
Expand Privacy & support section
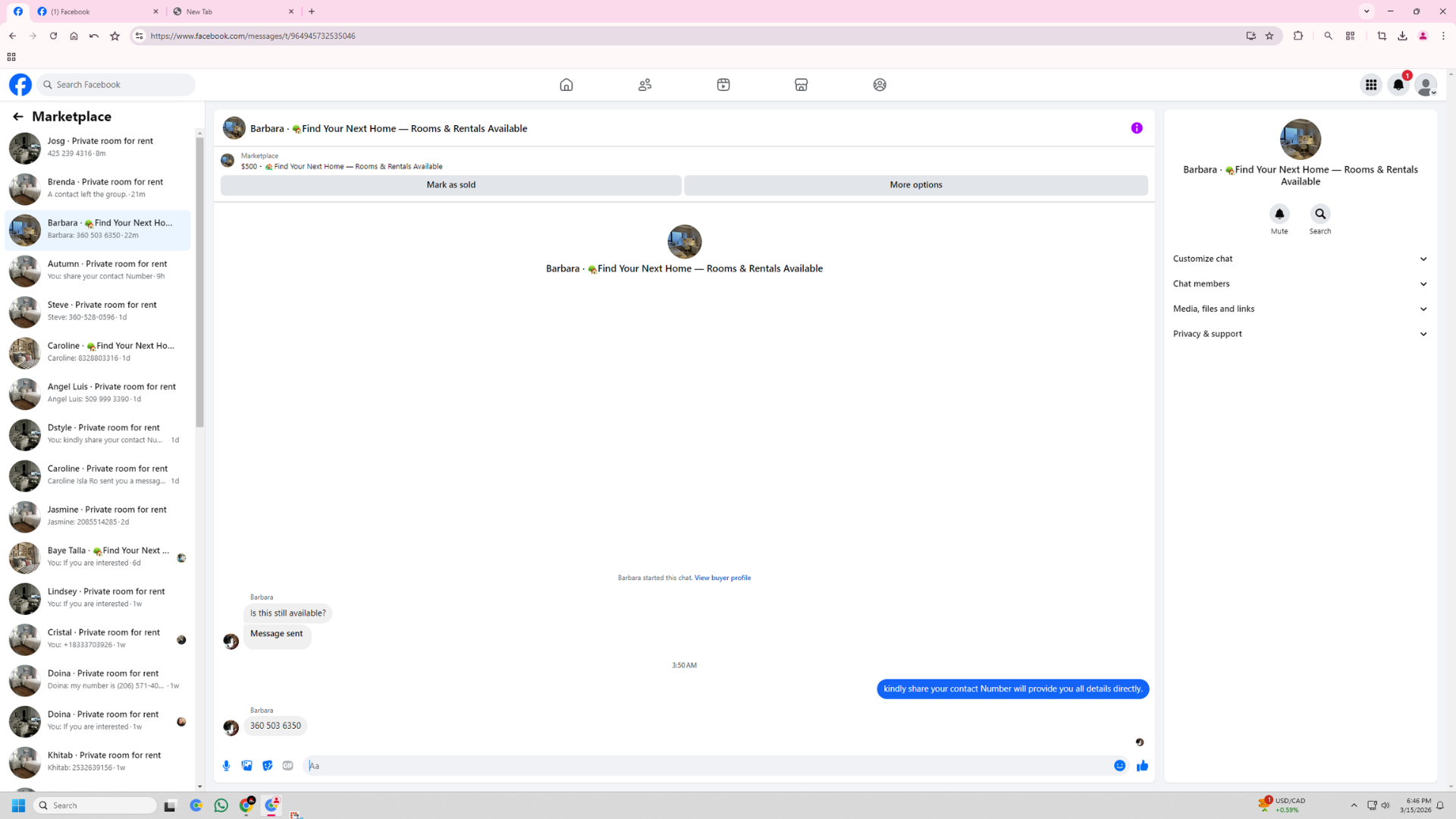pyautogui.click(x=1300, y=334)
